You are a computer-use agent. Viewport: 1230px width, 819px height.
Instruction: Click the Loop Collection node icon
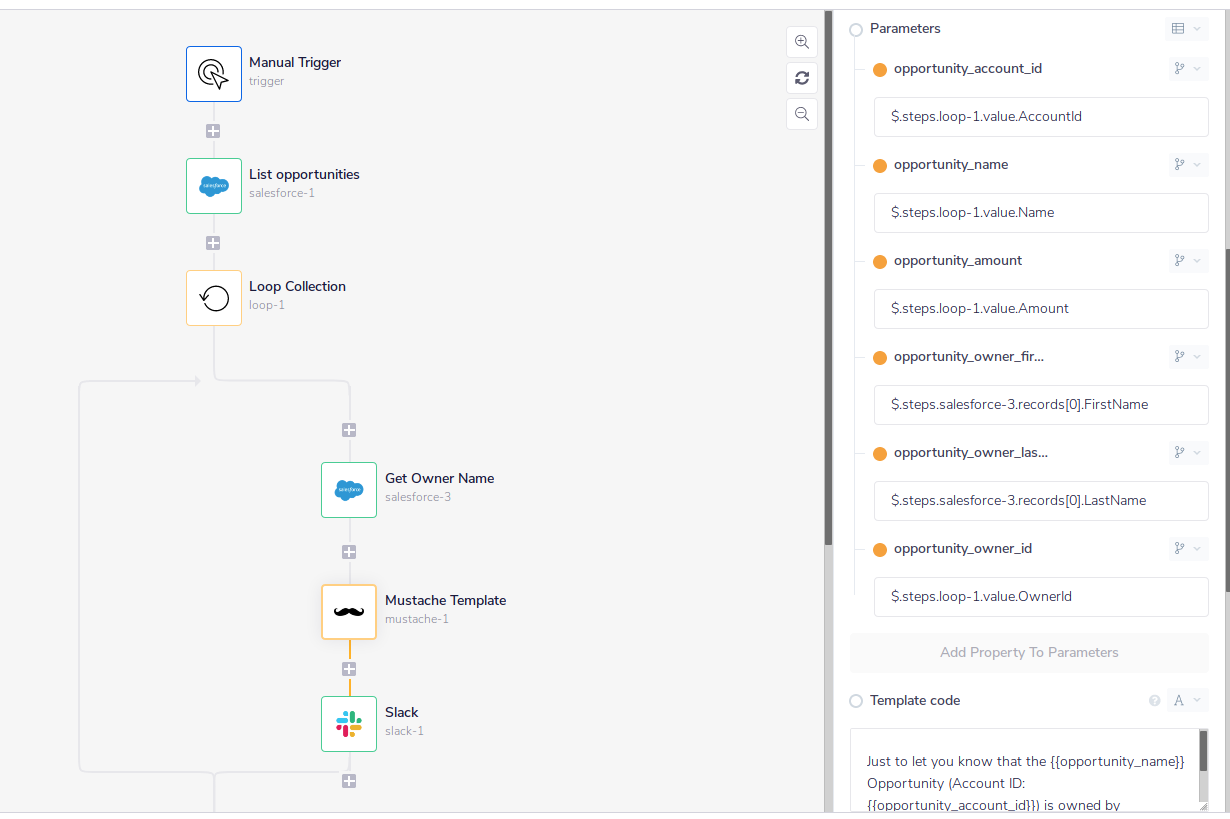(x=213, y=297)
